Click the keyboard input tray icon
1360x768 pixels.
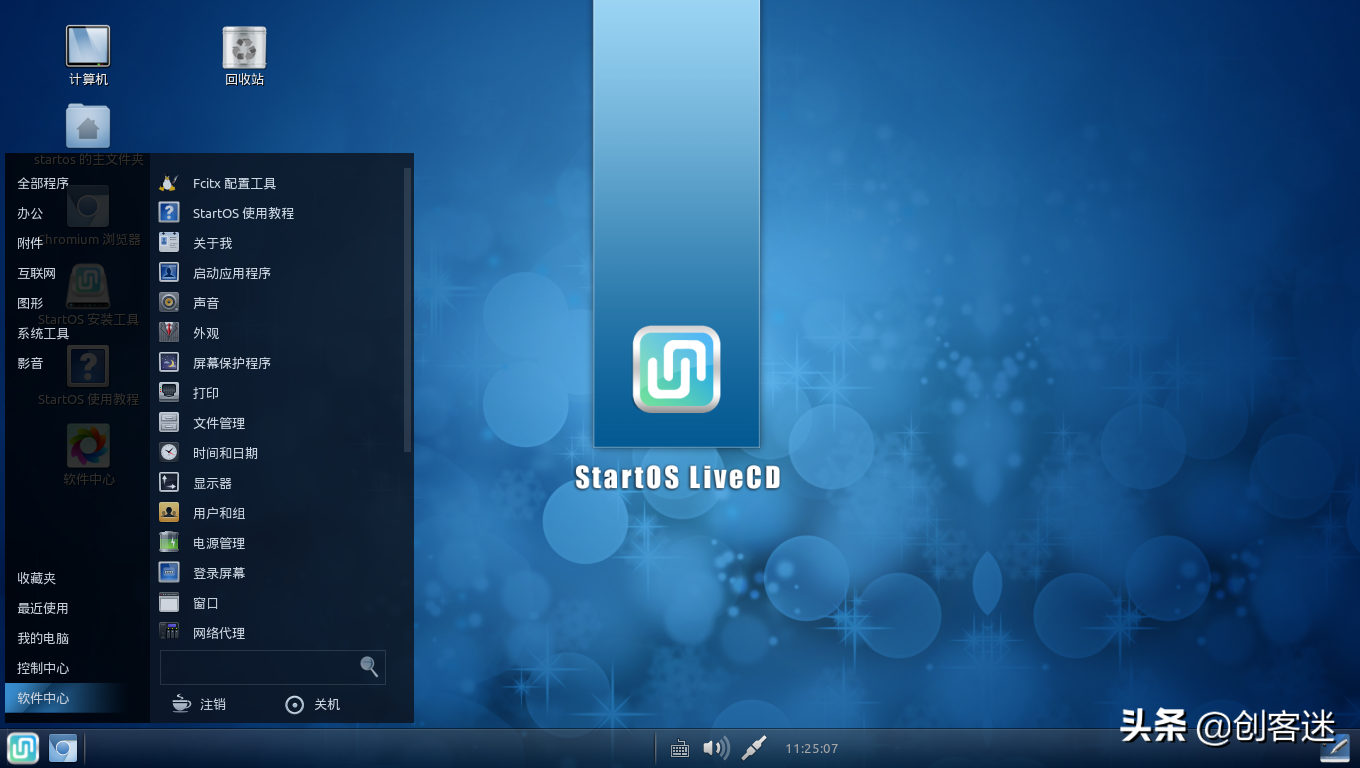[679, 748]
